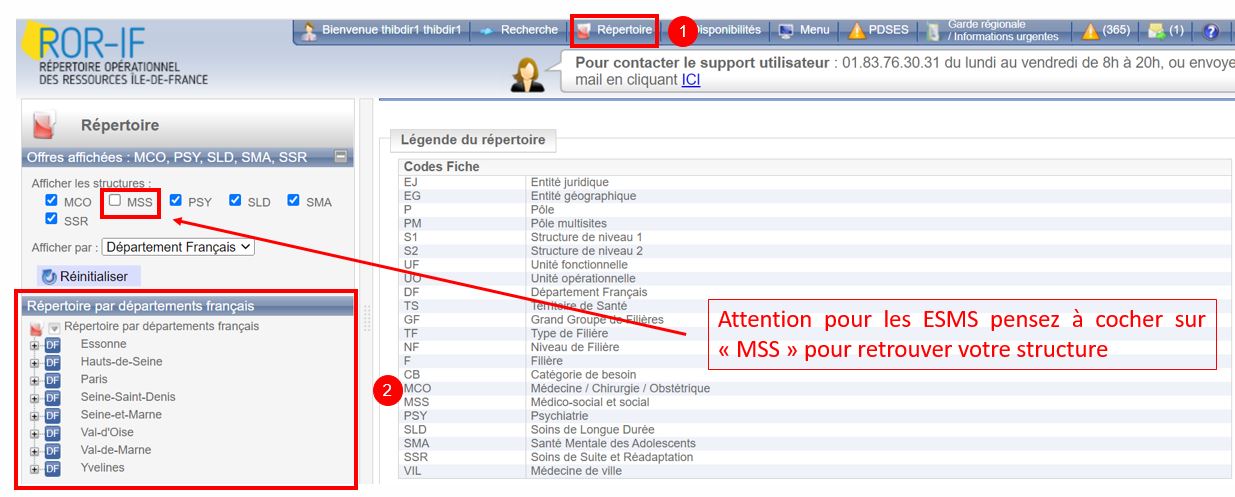Uncheck the PSY structures checkbox
Image resolution: width=1235 pixels, height=497 pixels.
[x=176, y=200]
